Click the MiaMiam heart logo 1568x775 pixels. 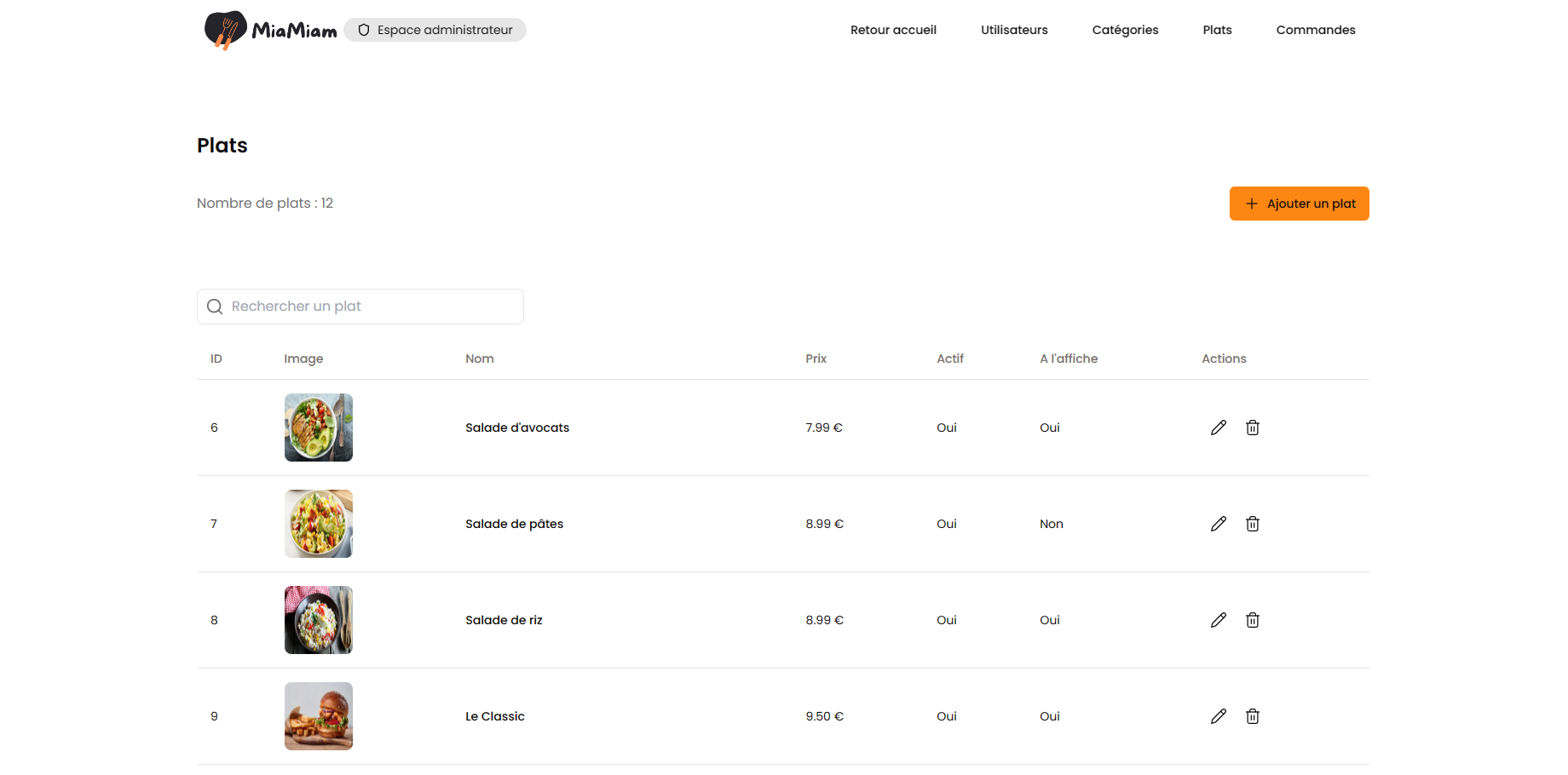pyautogui.click(x=226, y=30)
